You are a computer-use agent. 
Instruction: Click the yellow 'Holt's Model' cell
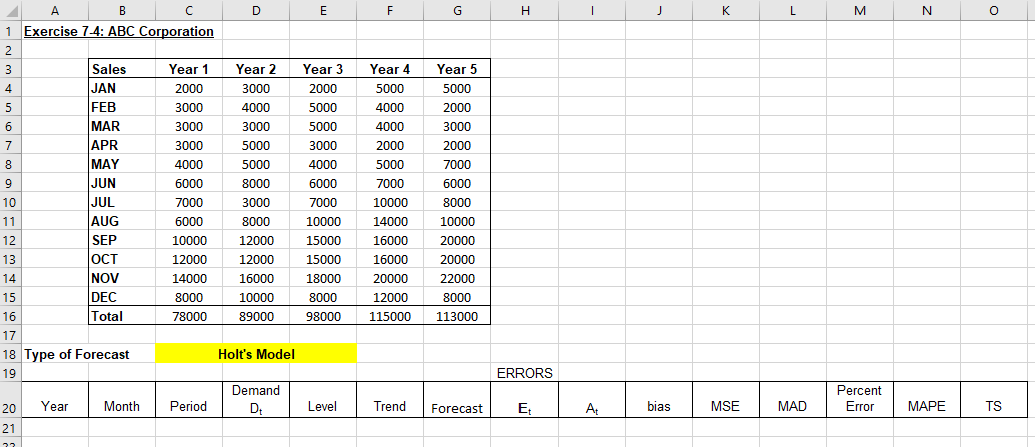click(256, 354)
